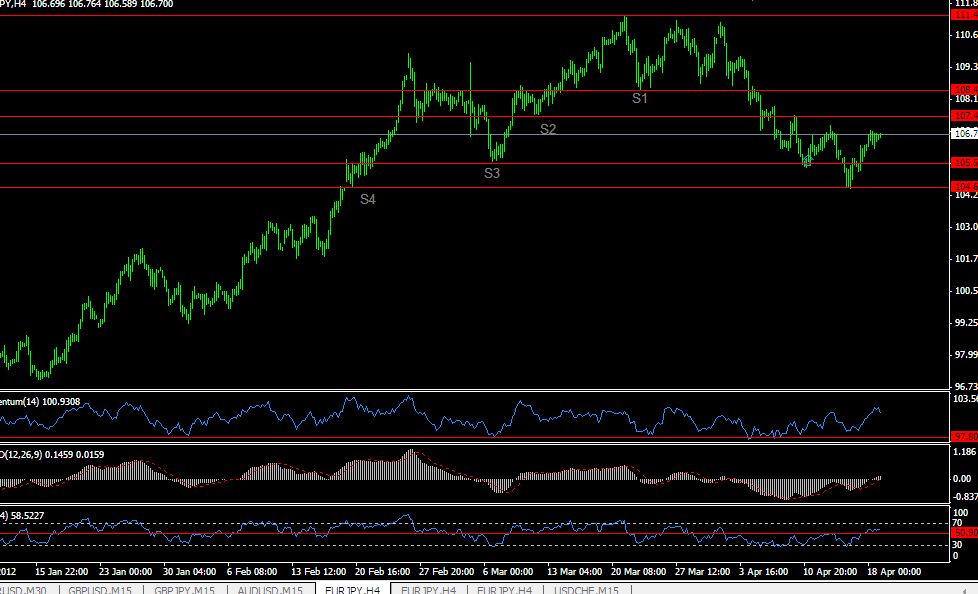Switch to the GBPUSD,M15 chart tab
The image size is (978, 594).
point(100,589)
